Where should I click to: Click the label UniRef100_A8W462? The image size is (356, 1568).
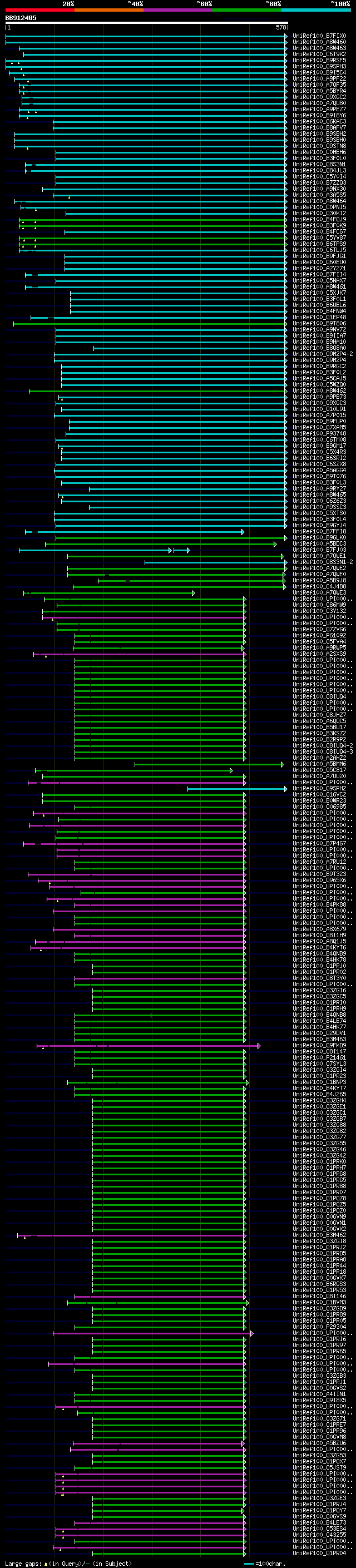coord(319,391)
